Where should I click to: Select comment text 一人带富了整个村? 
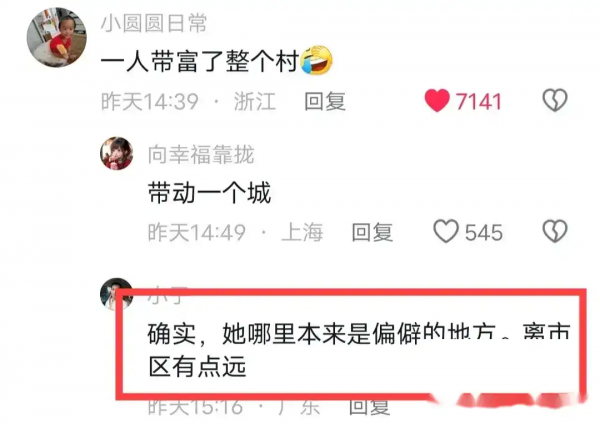coord(200,62)
